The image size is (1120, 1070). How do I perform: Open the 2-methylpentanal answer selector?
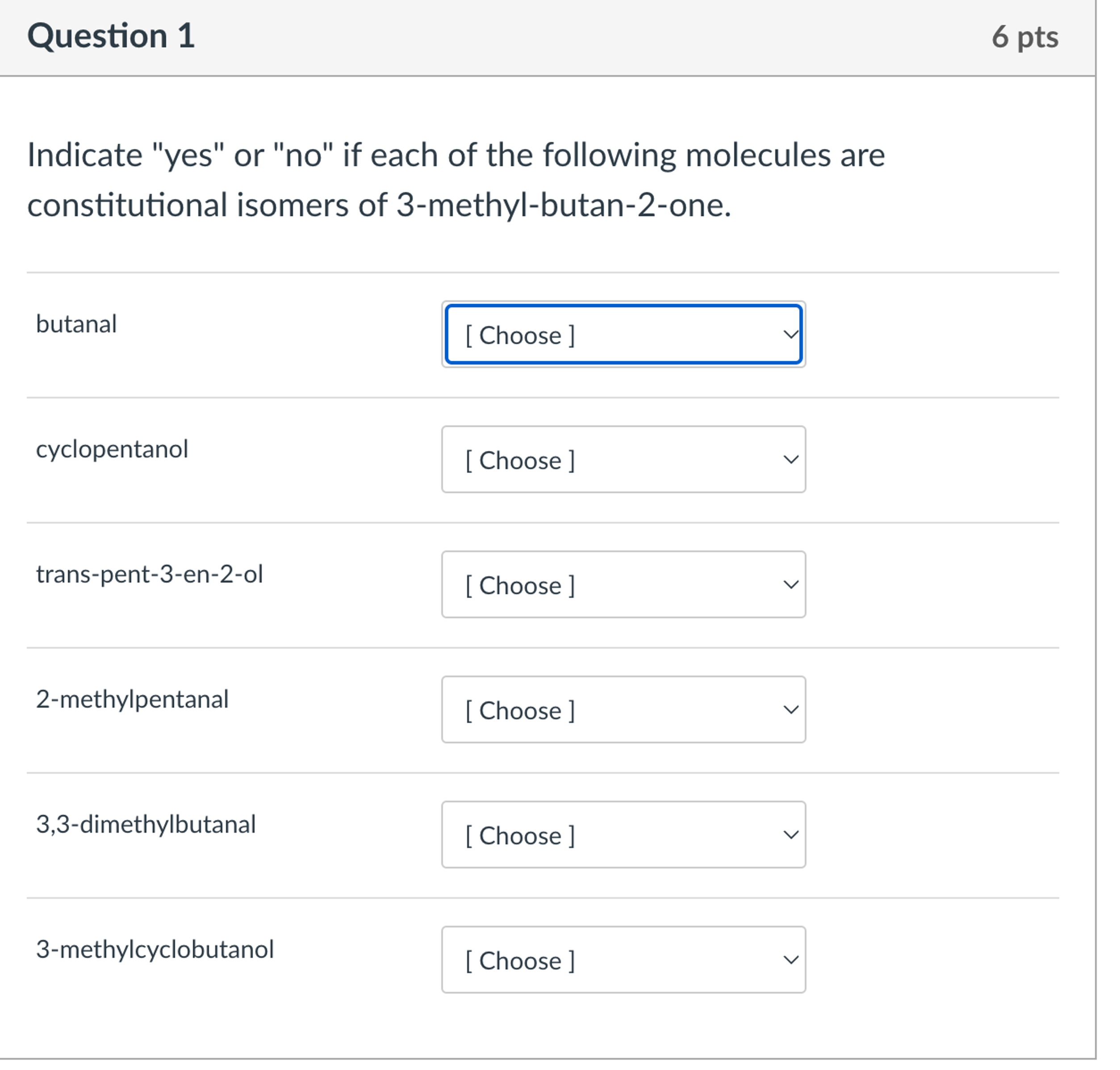tap(623, 709)
